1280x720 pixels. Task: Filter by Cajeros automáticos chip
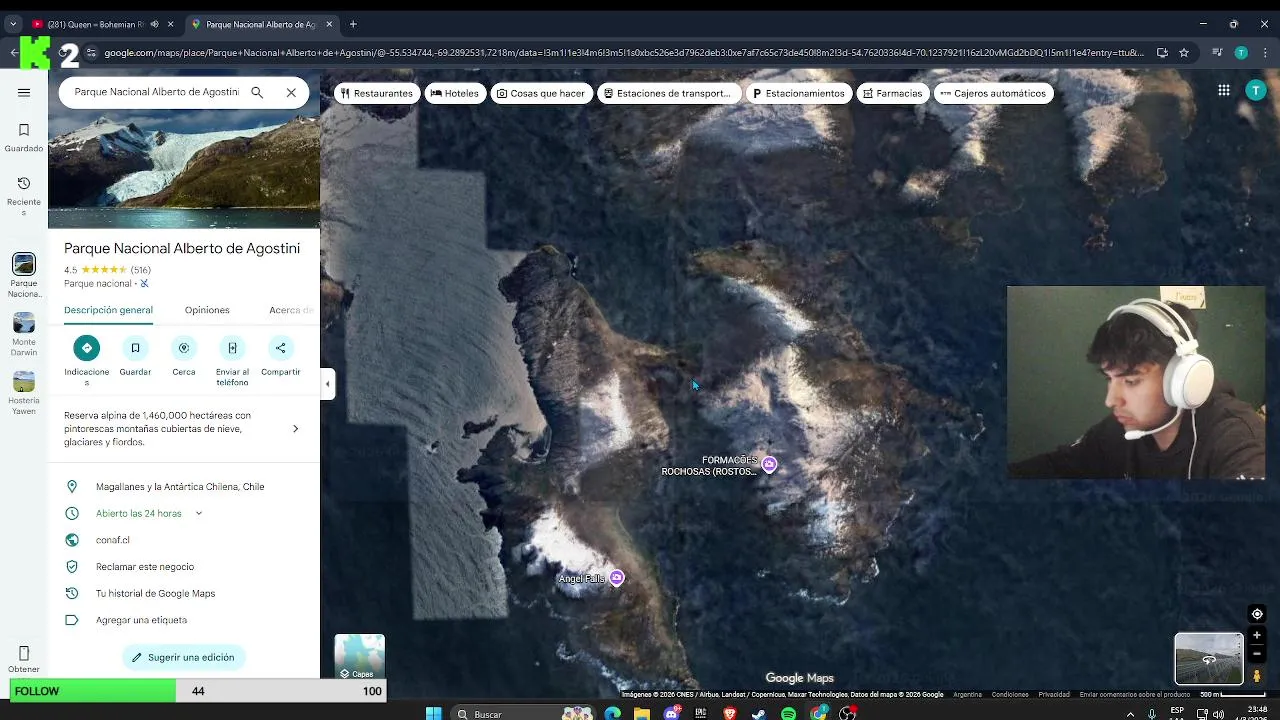[993, 93]
